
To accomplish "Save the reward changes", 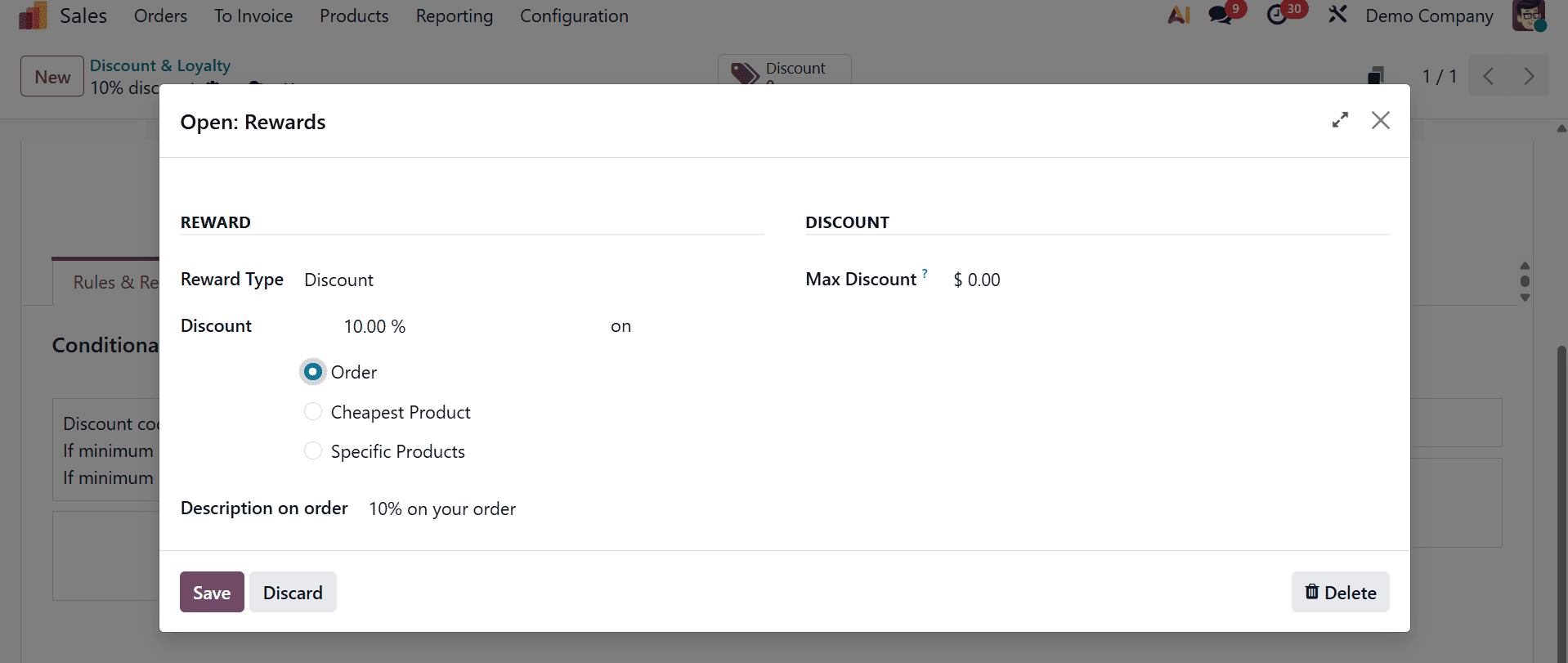I will [x=211, y=592].
